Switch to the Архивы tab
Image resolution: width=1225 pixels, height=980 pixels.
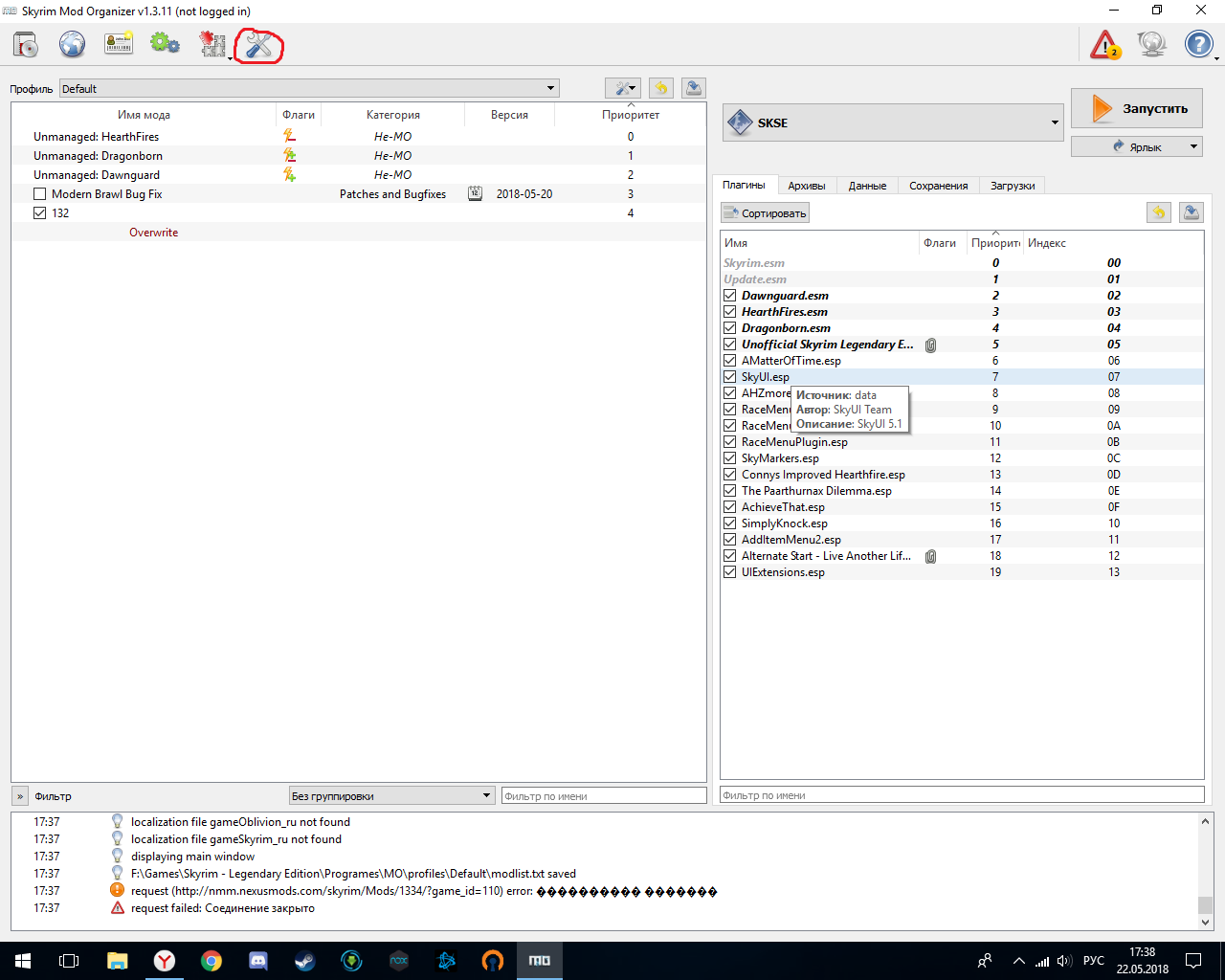[x=807, y=186]
